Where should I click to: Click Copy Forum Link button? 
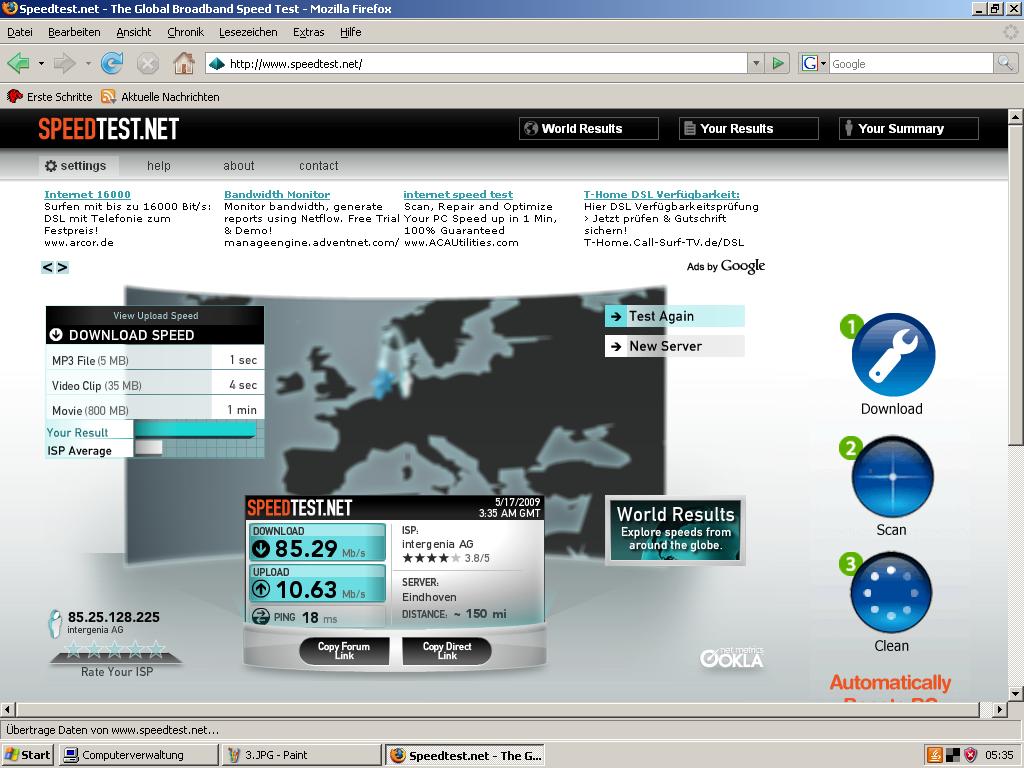tap(344, 651)
